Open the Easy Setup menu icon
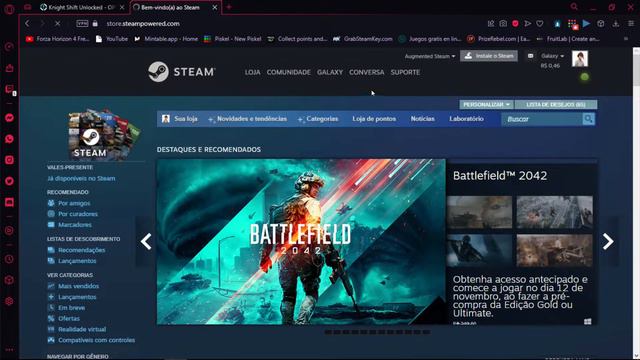The width and height of the screenshot is (640, 360). click(631, 24)
